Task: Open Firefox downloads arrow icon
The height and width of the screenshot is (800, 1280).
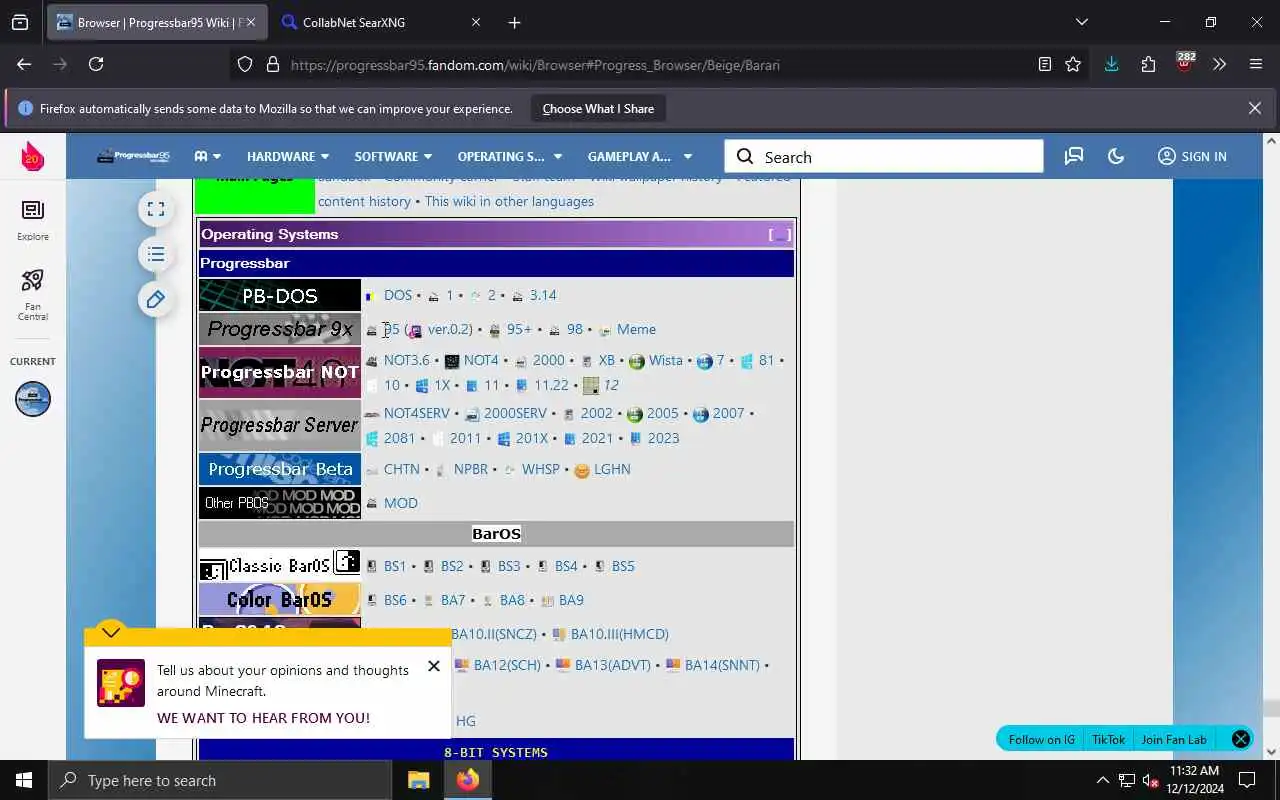Action: point(1111,64)
